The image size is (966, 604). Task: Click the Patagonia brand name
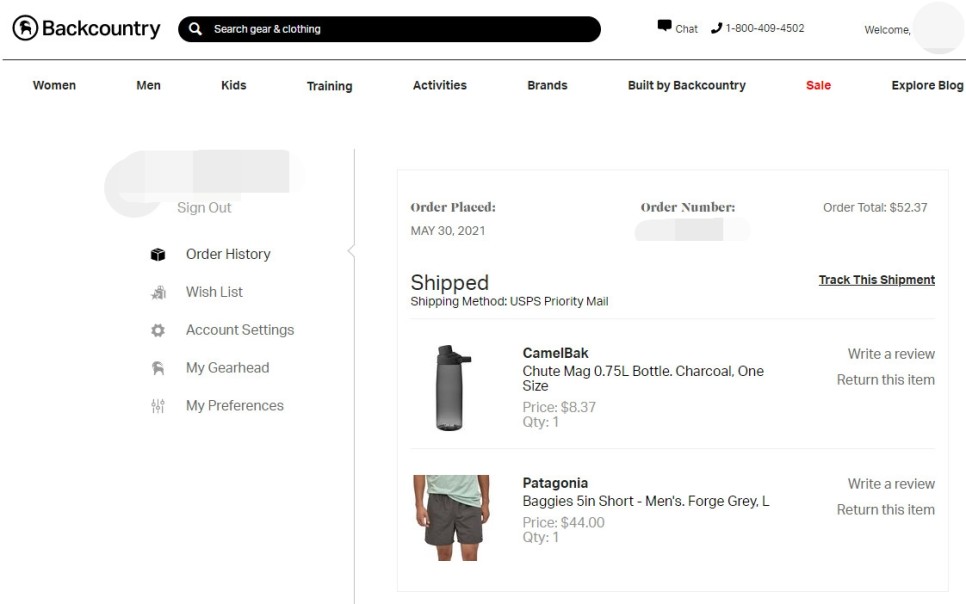pos(555,483)
